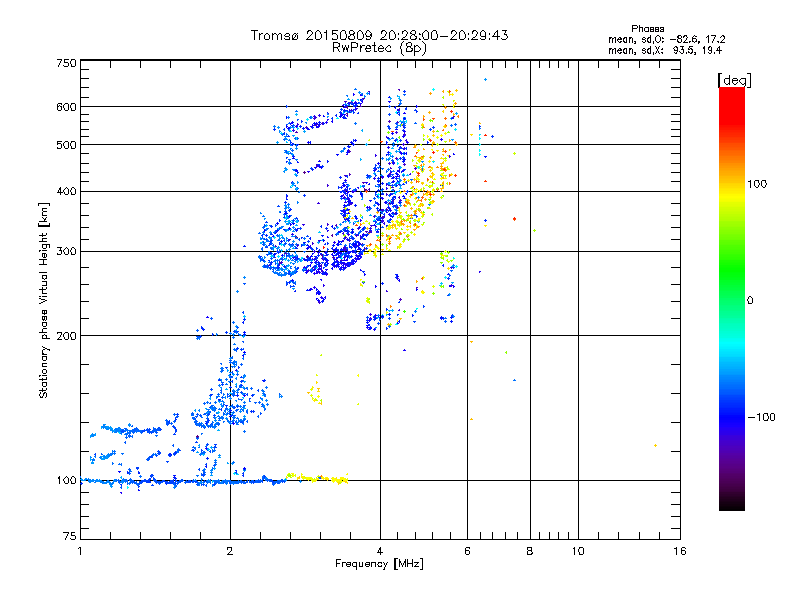Click the "2" x-axis tick label

[230, 551]
